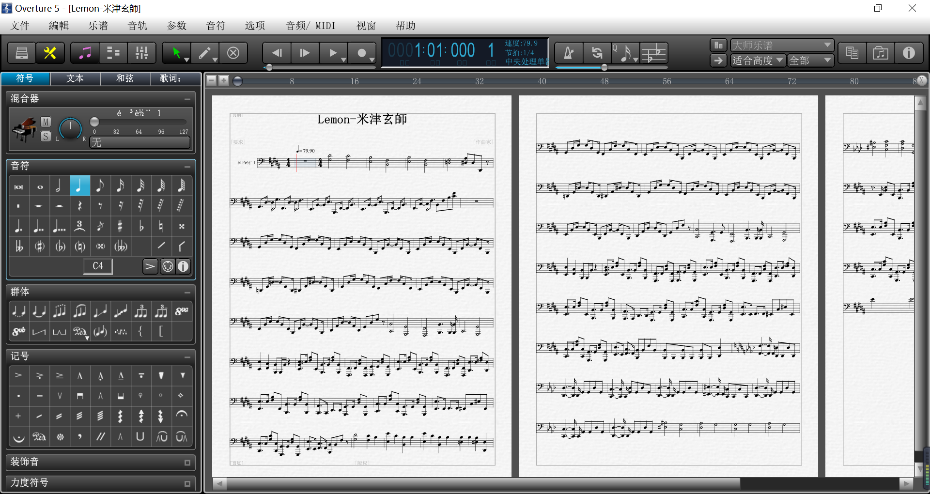Select the quarter rest symbol
The width and height of the screenshot is (930, 494).
coord(79,206)
